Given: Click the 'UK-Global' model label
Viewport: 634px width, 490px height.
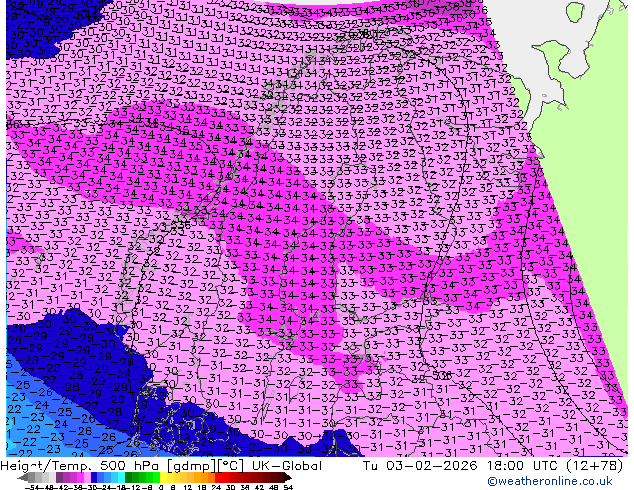Looking at the screenshot, I should coord(287,466).
